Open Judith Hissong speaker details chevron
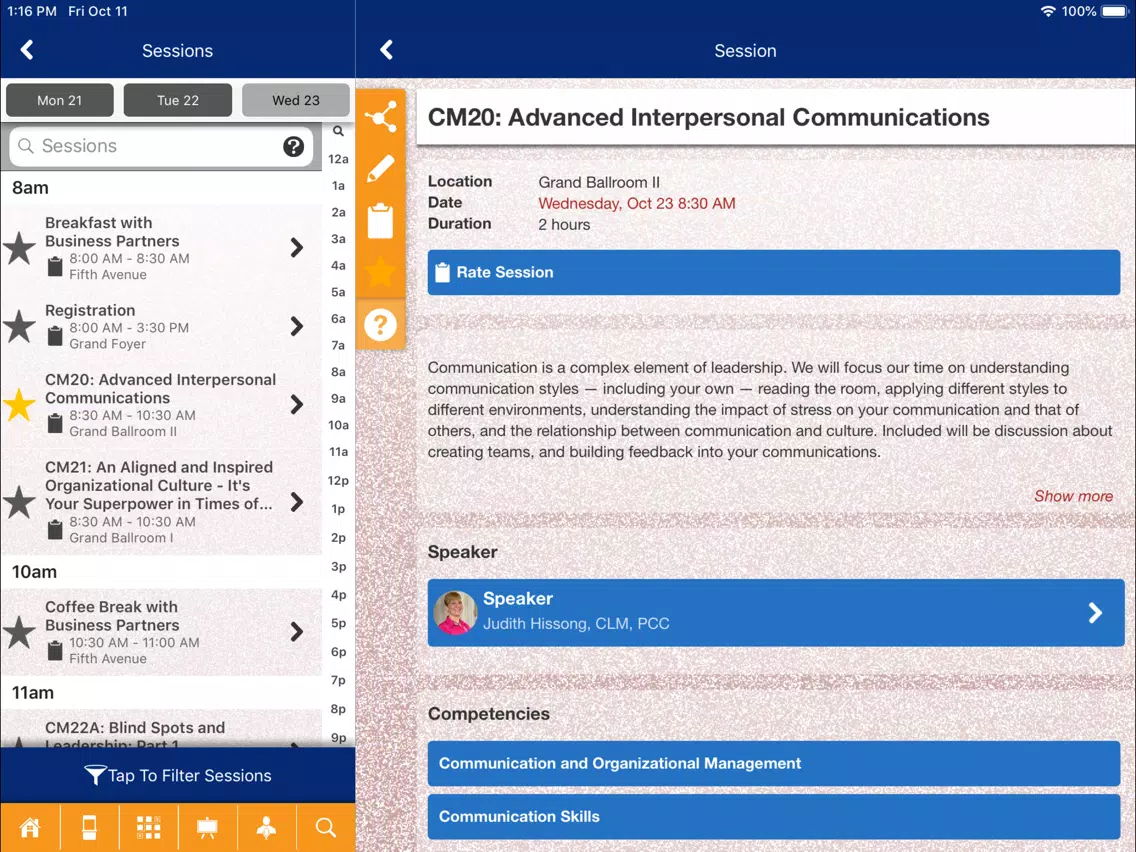 [1095, 613]
